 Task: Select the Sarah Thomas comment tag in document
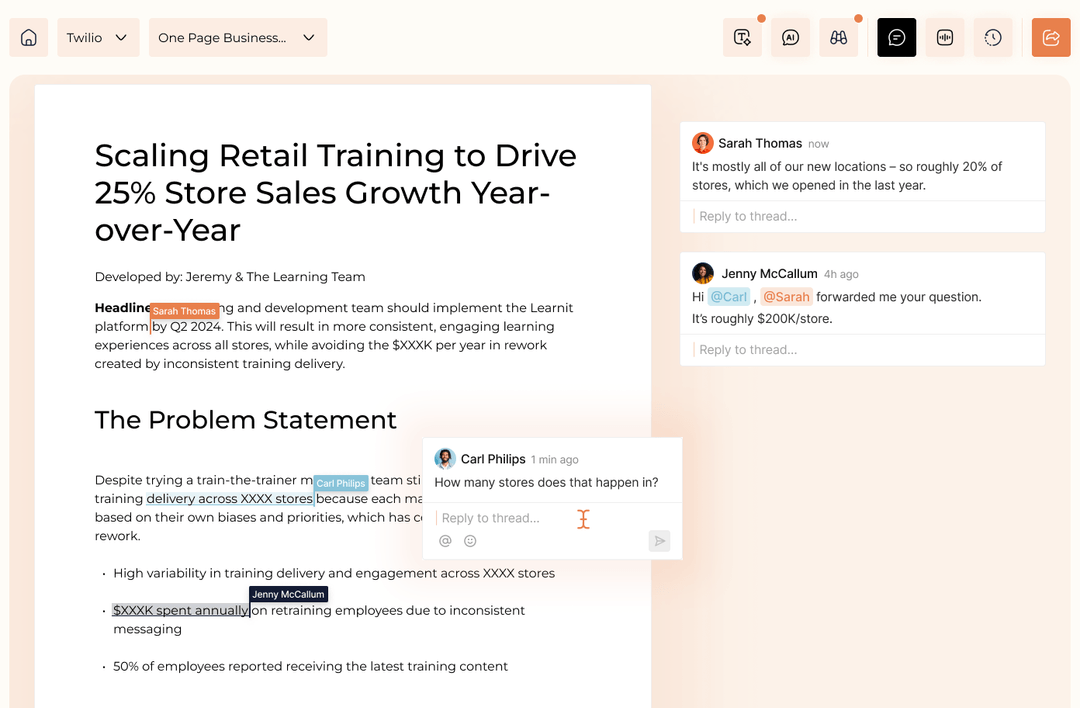click(184, 311)
